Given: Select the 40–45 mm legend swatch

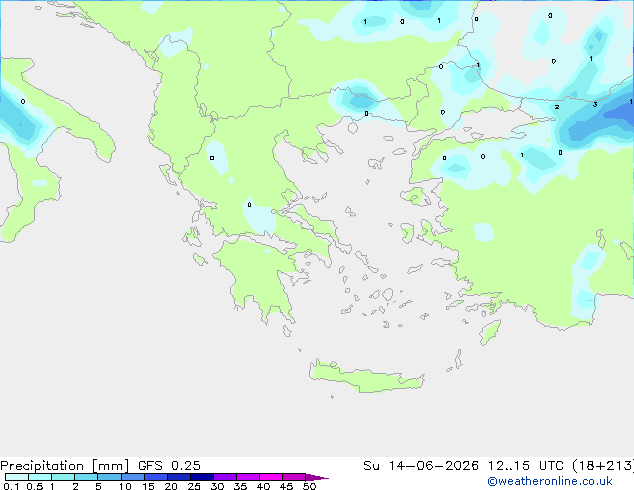Looking at the screenshot, I should tap(271, 477).
